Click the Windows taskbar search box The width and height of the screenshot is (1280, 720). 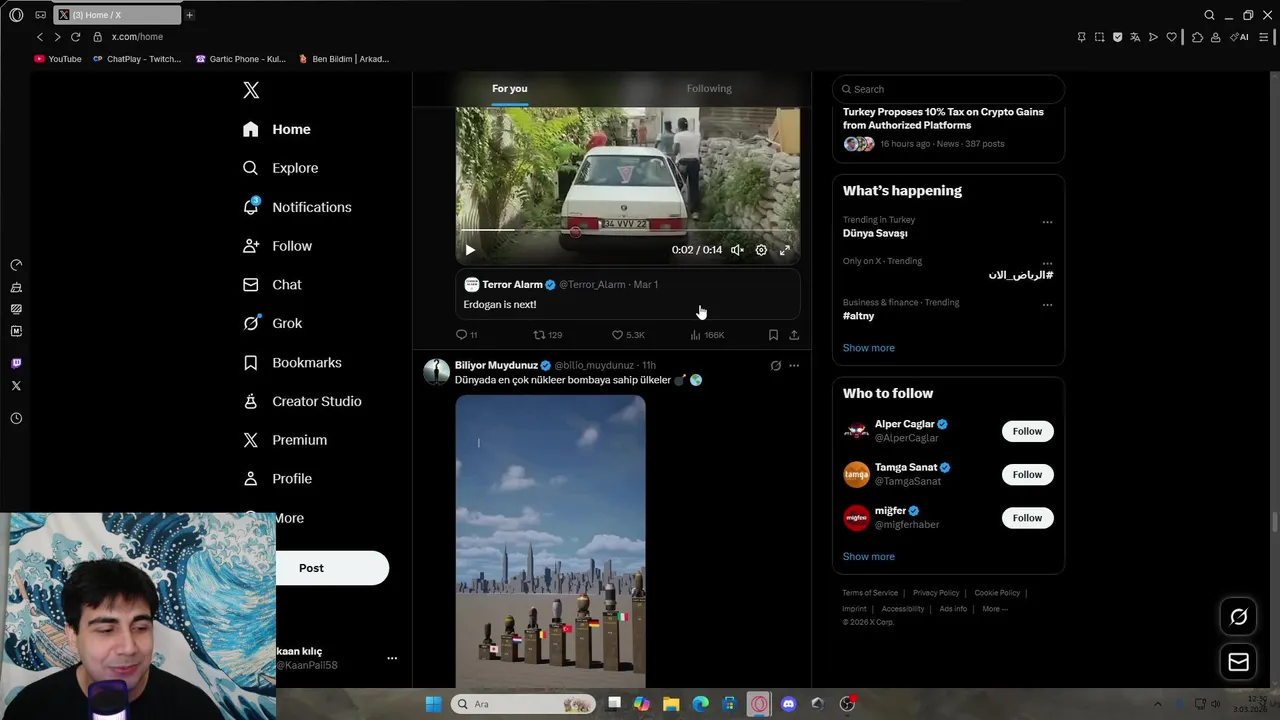tap(523, 704)
